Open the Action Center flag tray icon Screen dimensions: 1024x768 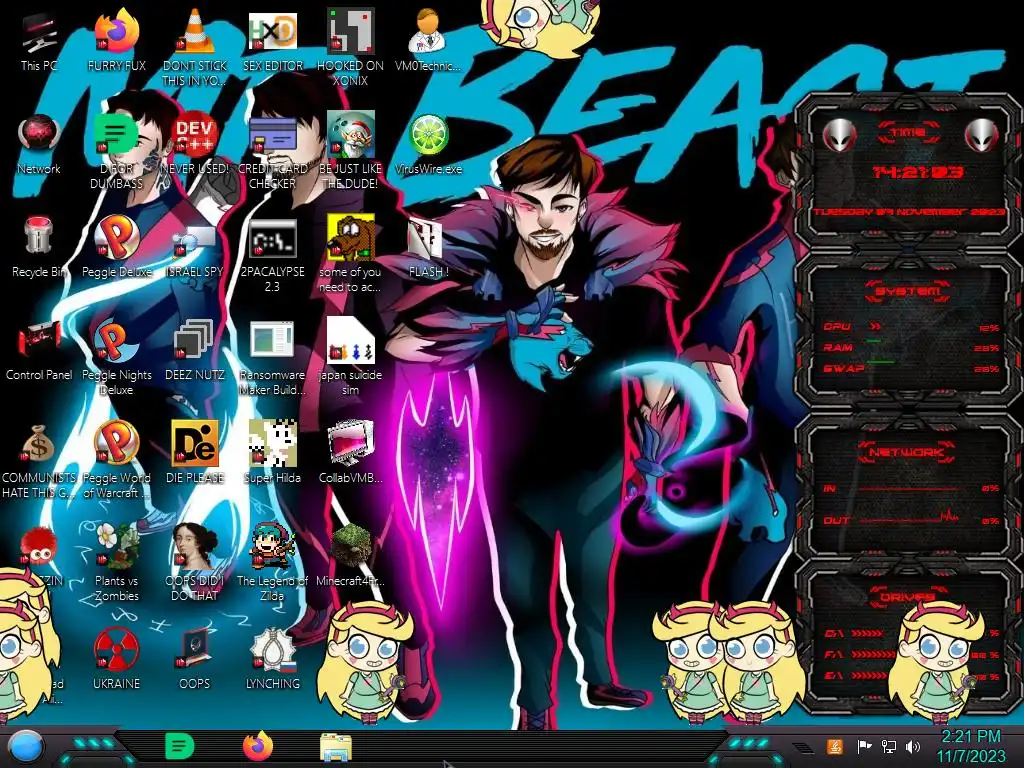click(864, 746)
